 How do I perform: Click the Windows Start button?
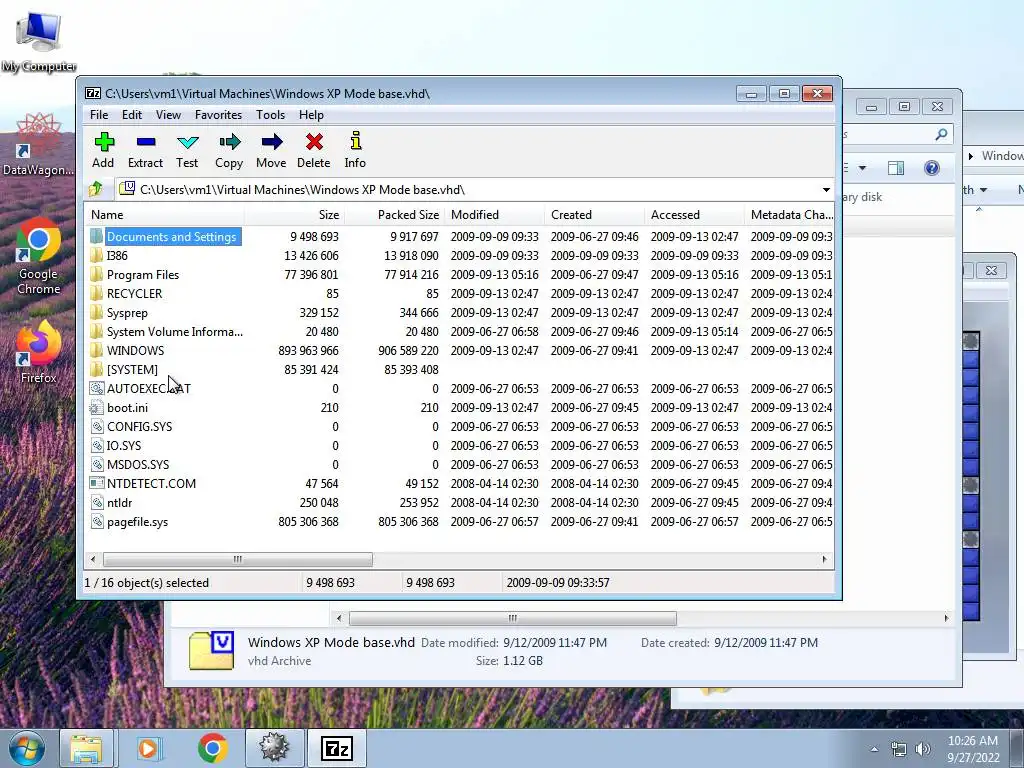27,748
